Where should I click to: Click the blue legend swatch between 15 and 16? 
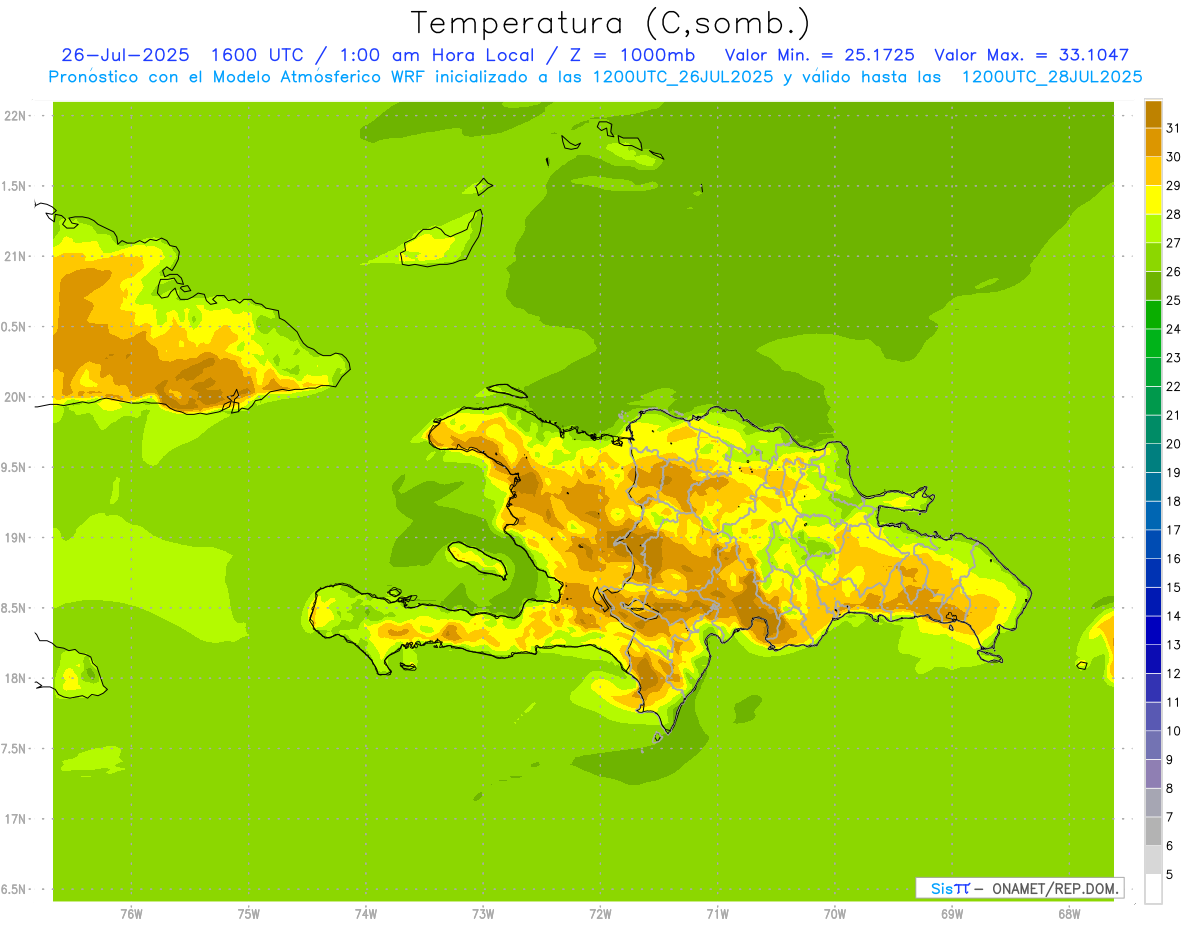1153,573
